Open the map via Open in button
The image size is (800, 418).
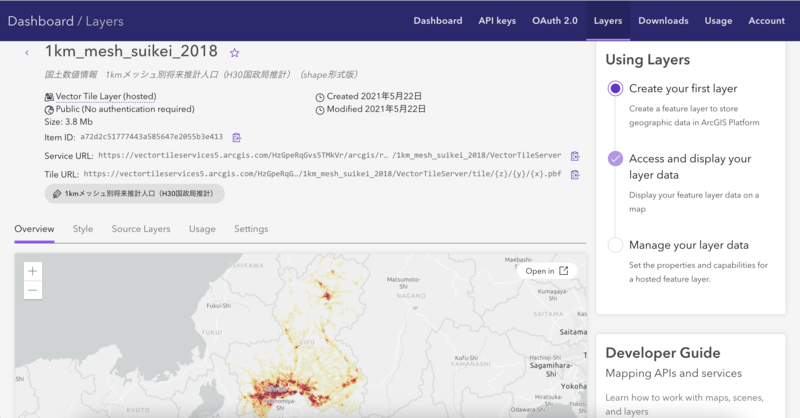(x=546, y=271)
